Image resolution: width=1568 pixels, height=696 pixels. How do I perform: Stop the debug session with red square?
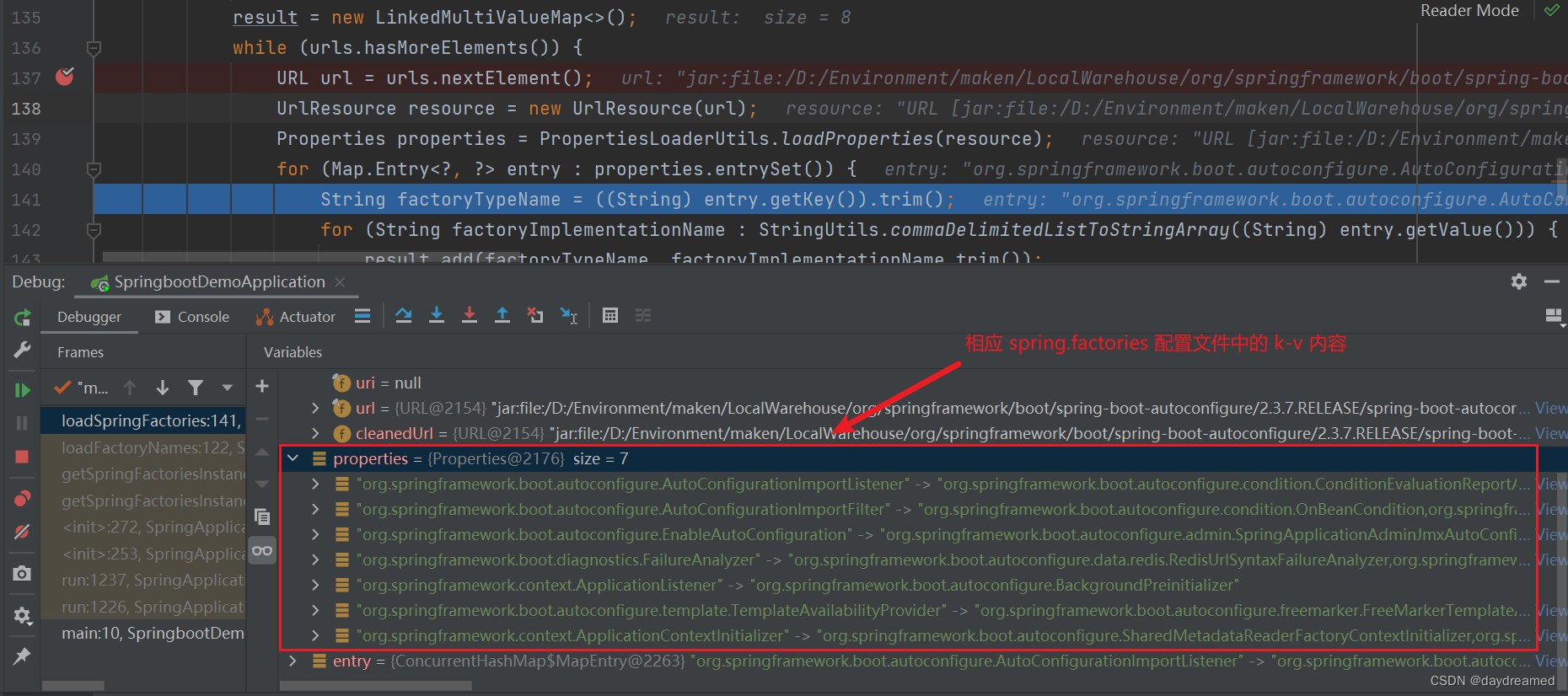(x=23, y=457)
